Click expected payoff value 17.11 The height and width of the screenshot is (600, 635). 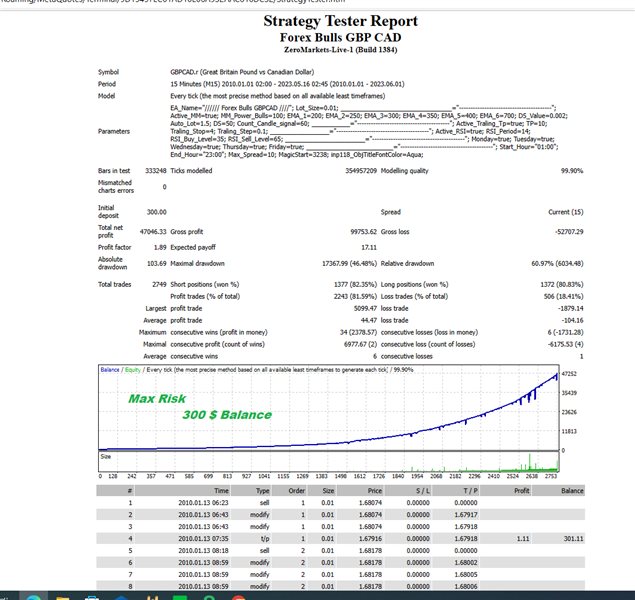click(x=369, y=247)
